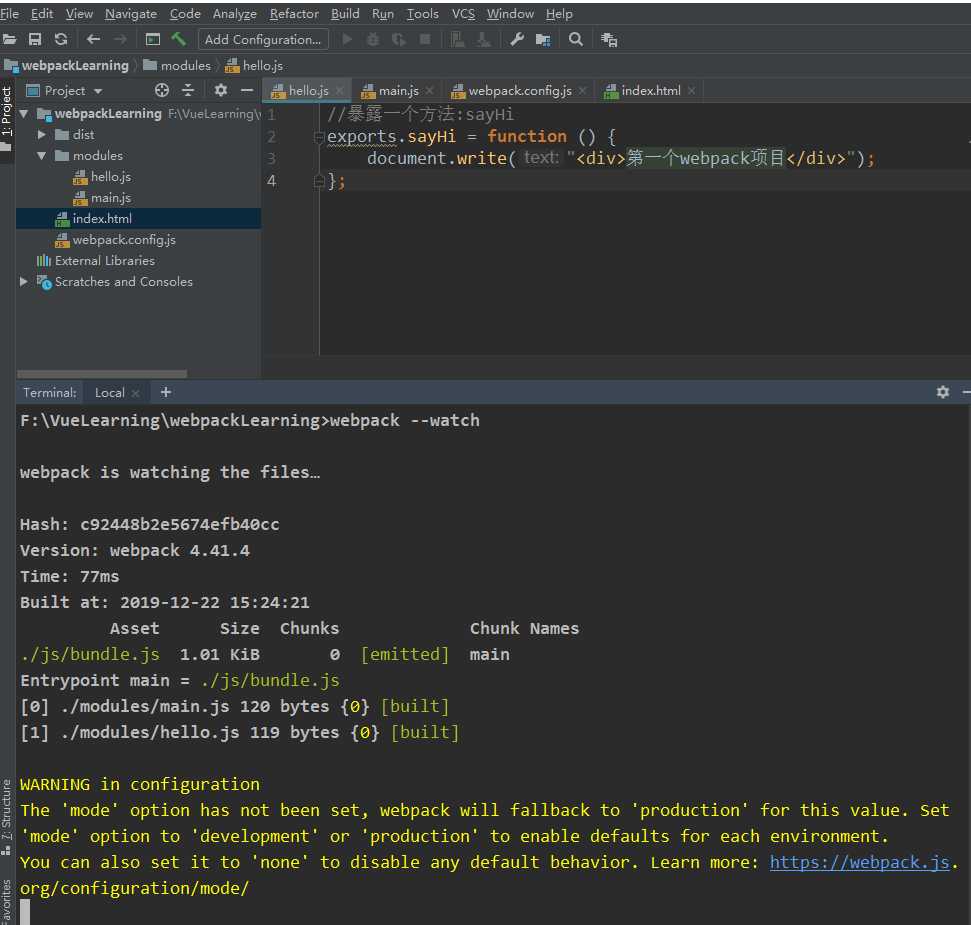Click the Project panel horizontal scrollbar

click(x=102, y=374)
